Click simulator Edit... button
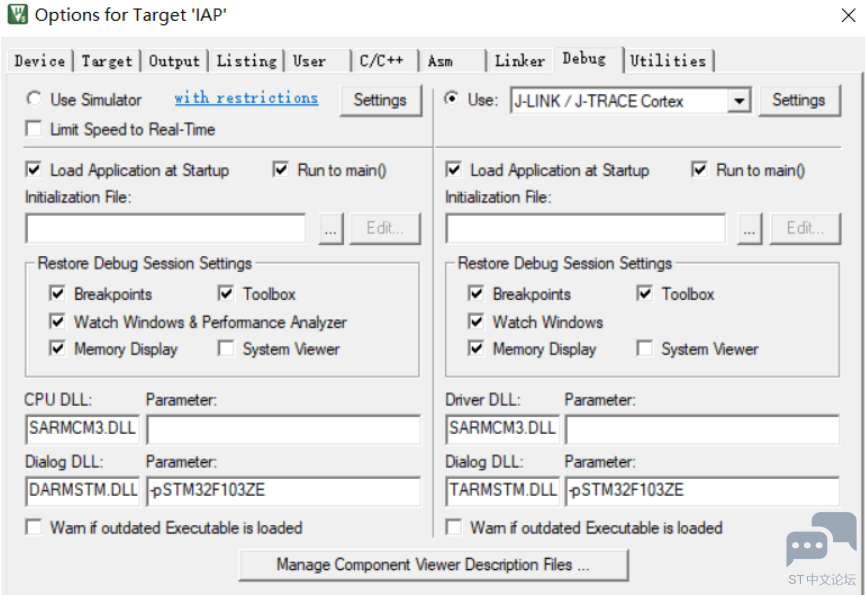Image resolution: width=865 pixels, height=595 pixels. [x=385, y=228]
